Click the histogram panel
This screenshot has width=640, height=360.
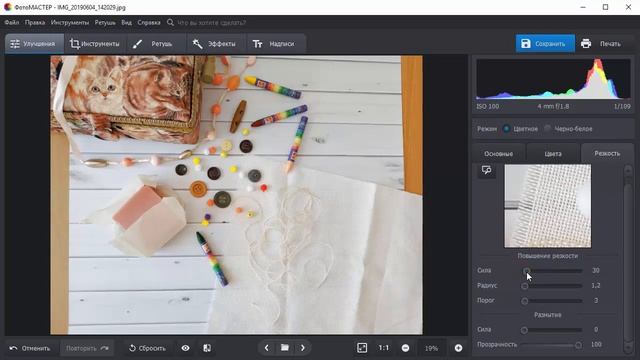[x=553, y=79]
